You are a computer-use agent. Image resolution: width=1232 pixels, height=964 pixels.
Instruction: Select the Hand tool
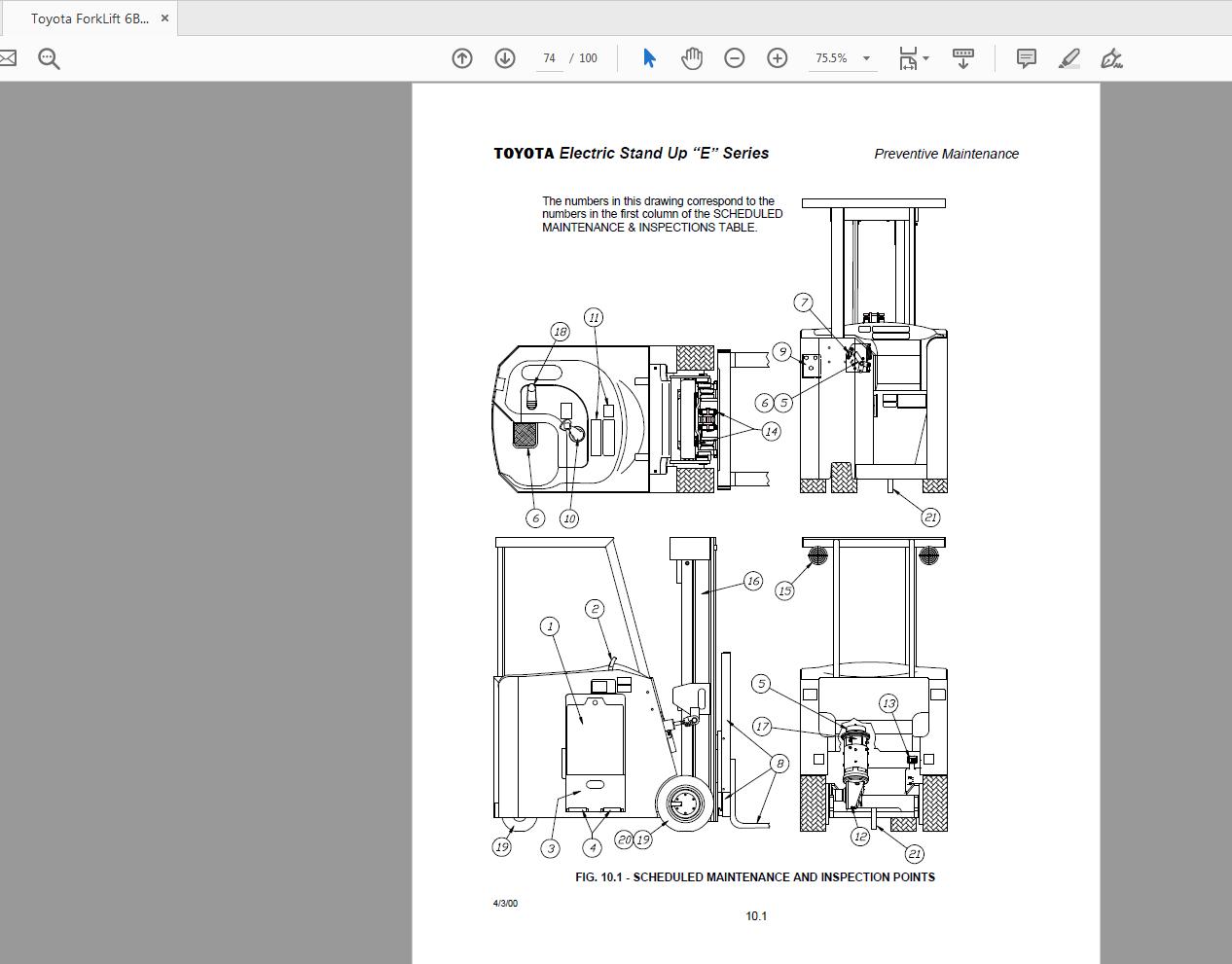click(691, 58)
